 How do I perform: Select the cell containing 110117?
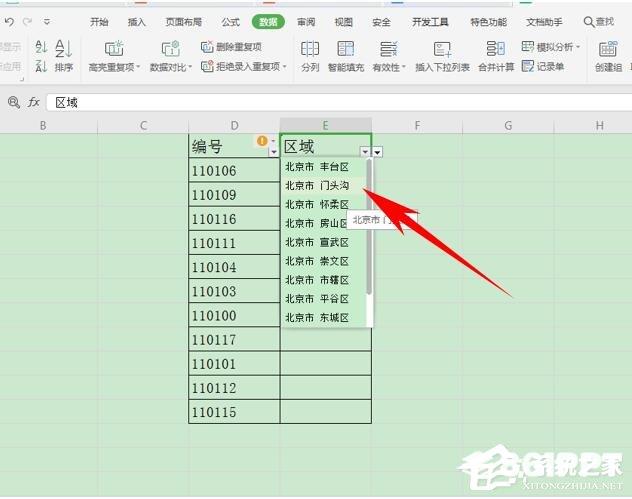234,339
